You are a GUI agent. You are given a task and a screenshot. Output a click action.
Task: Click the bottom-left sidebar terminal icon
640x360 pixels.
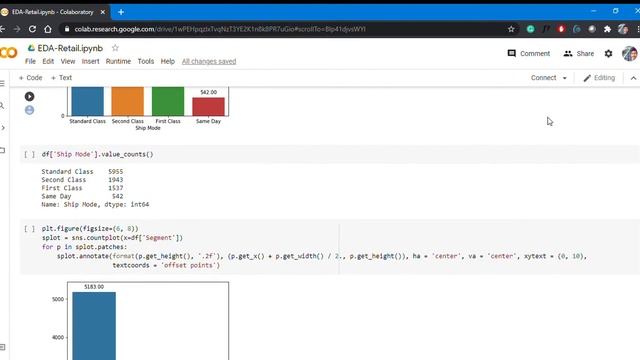click(x=2, y=347)
